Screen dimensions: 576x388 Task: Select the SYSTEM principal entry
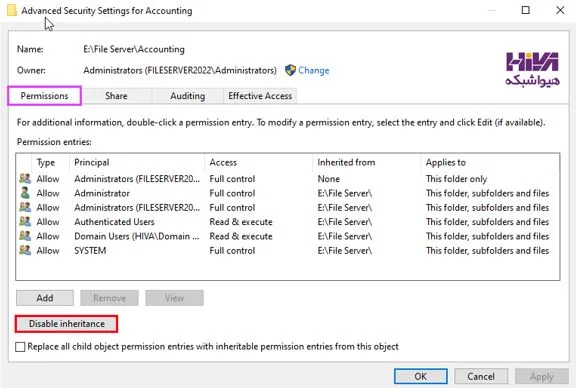tap(288, 250)
